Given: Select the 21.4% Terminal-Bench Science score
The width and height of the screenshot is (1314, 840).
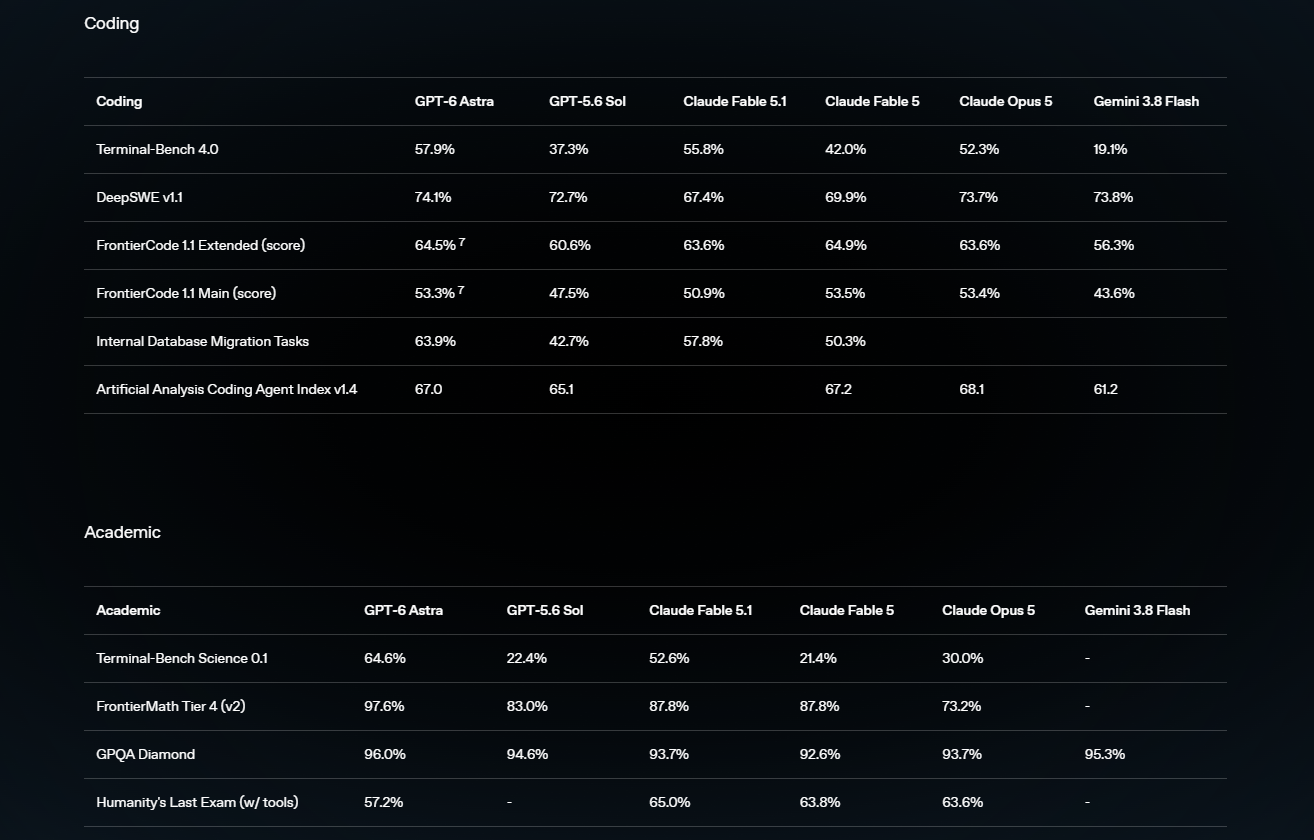Looking at the screenshot, I should (x=818, y=658).
